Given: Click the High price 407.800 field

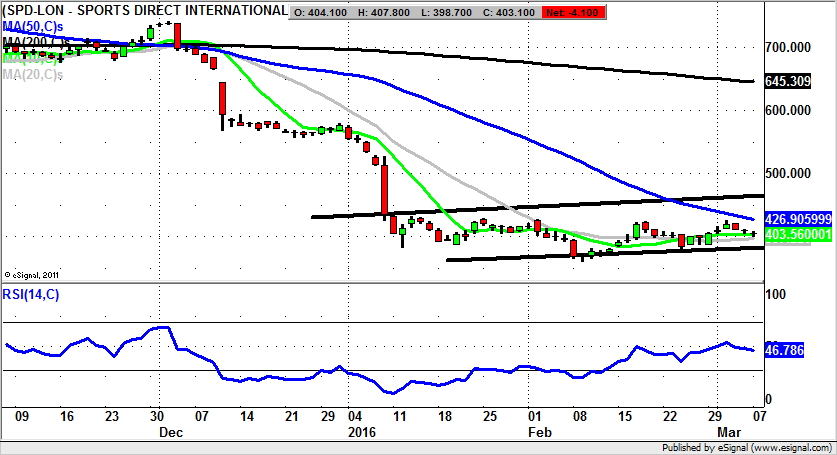Looking at the screenshot, I should click(x=392, y=12).
